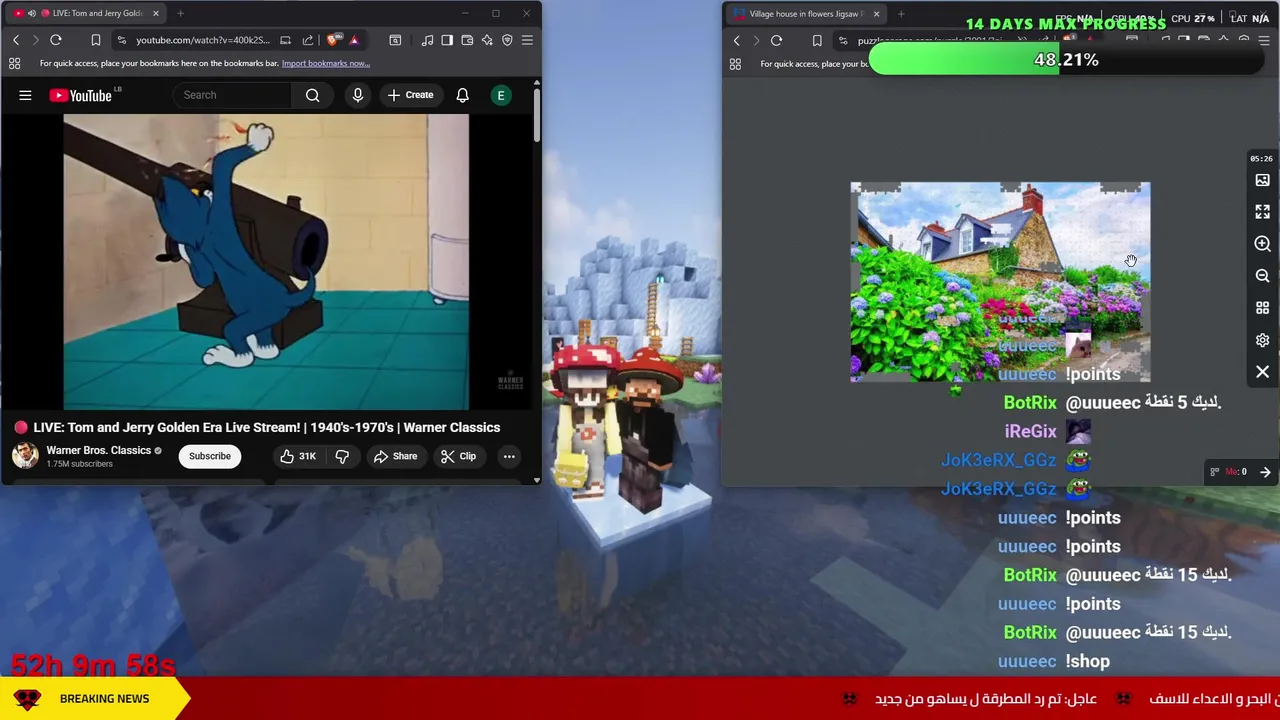The image size is (1280, 720).
Task: Open Brave Wallet icon in YouTube window
Action: (467, 40)
